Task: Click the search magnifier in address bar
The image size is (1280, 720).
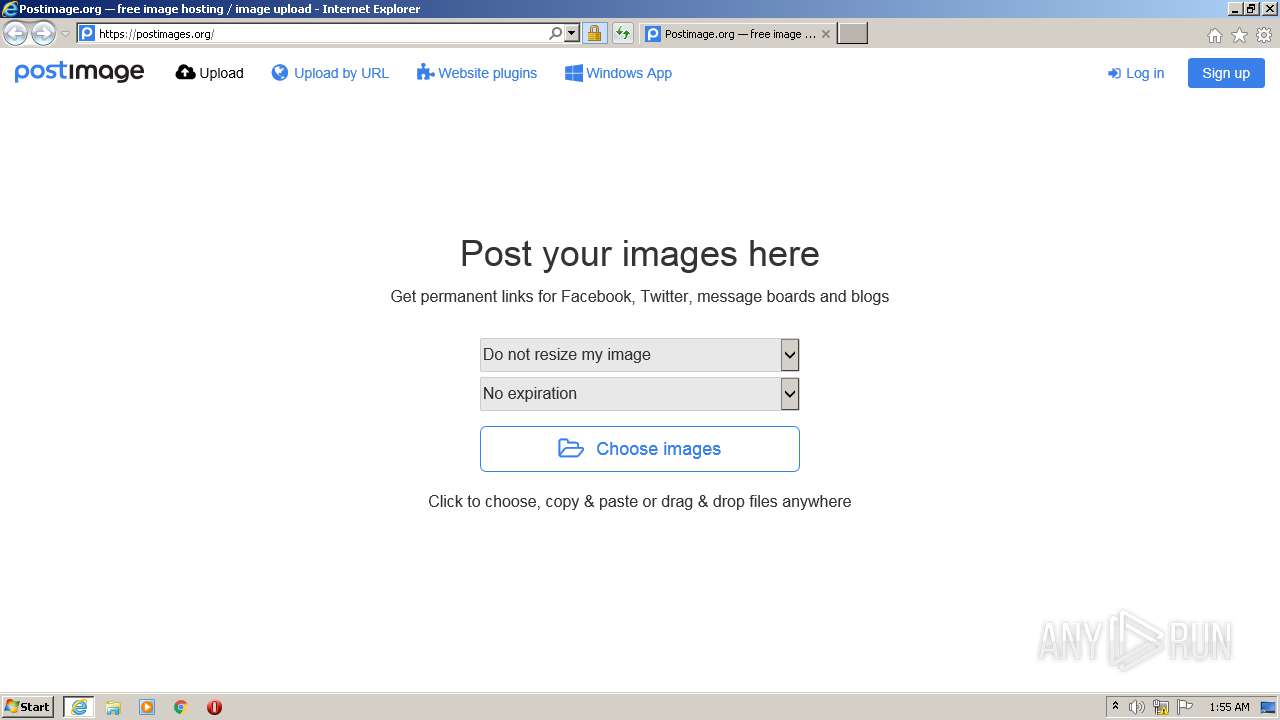Action: pos(555,34)
